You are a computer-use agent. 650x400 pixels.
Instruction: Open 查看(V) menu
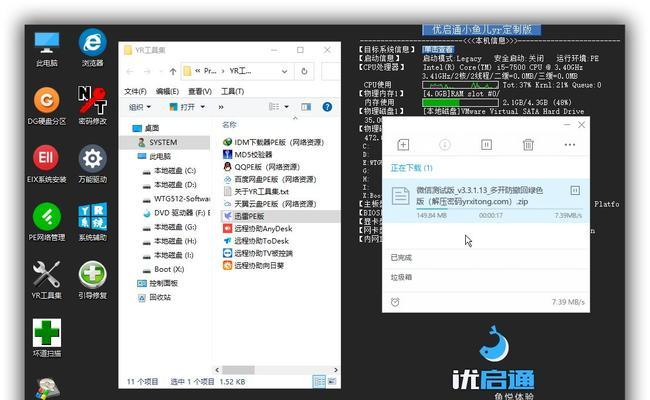click(x=200, y=91)
